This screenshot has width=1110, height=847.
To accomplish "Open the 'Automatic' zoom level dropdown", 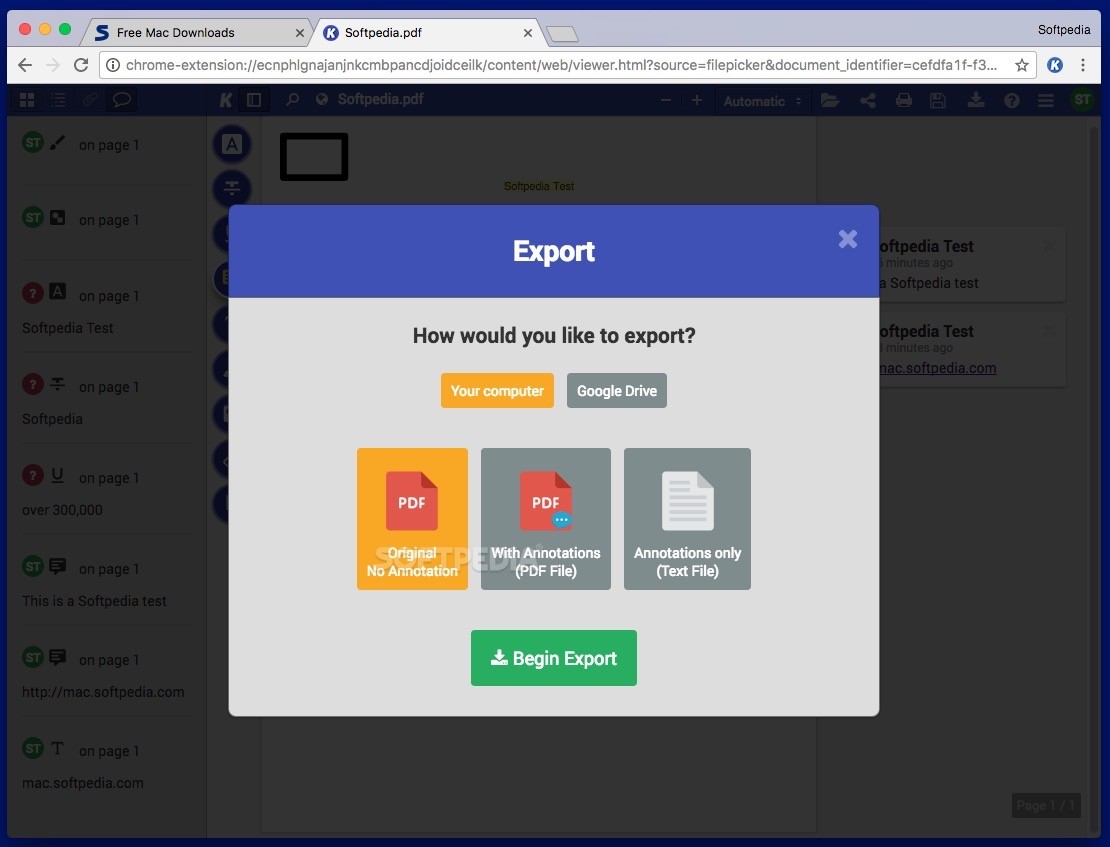I will coord(761,100).
